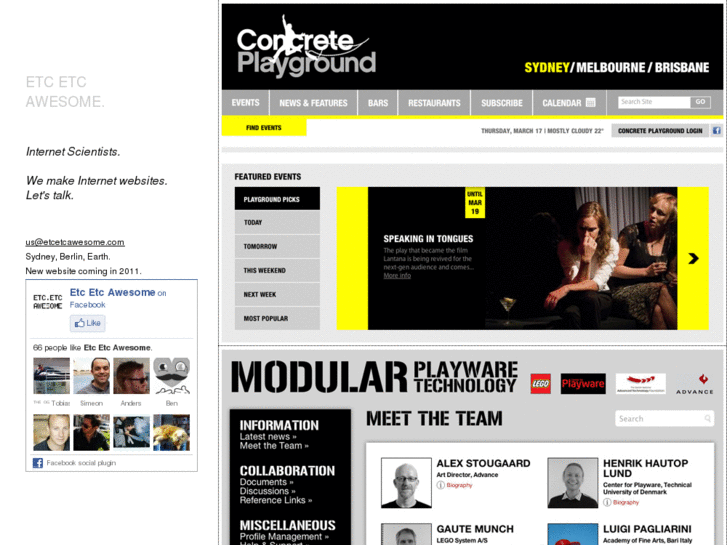Click the Gaute Munch name

(475, 529)
